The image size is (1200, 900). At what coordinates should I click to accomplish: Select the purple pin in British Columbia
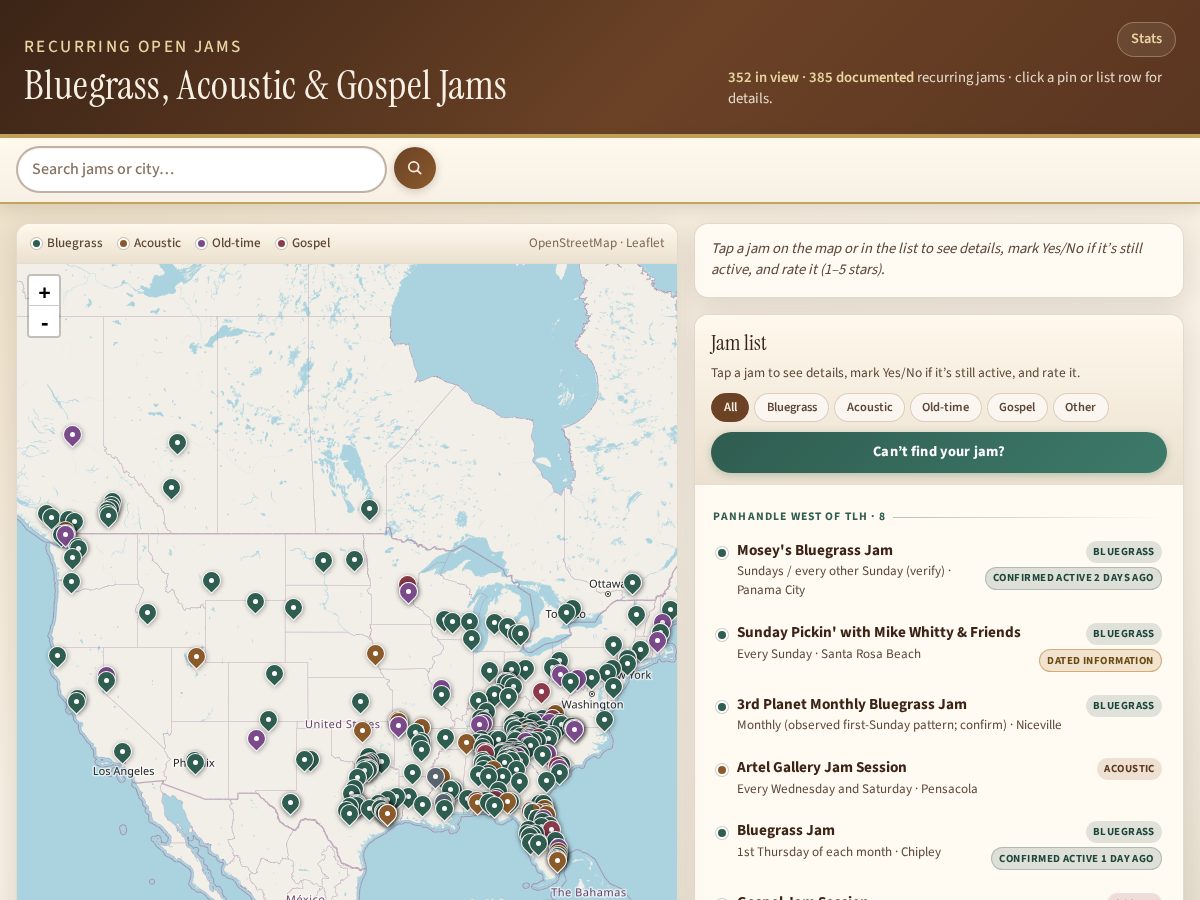tap(72, 436)
